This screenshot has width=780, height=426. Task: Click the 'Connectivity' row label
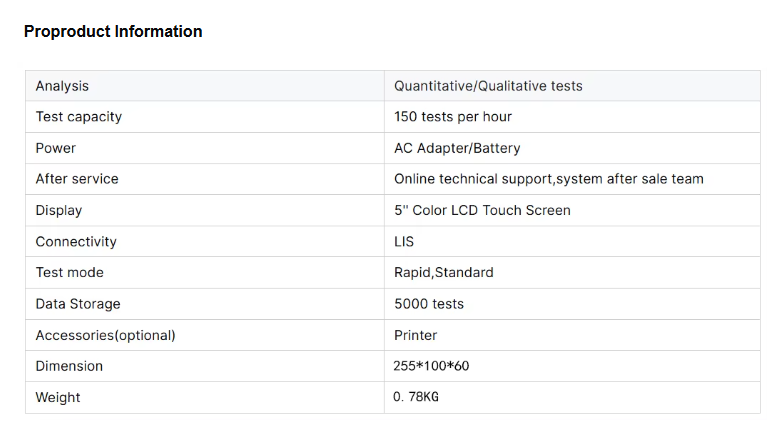click(76, 242)
